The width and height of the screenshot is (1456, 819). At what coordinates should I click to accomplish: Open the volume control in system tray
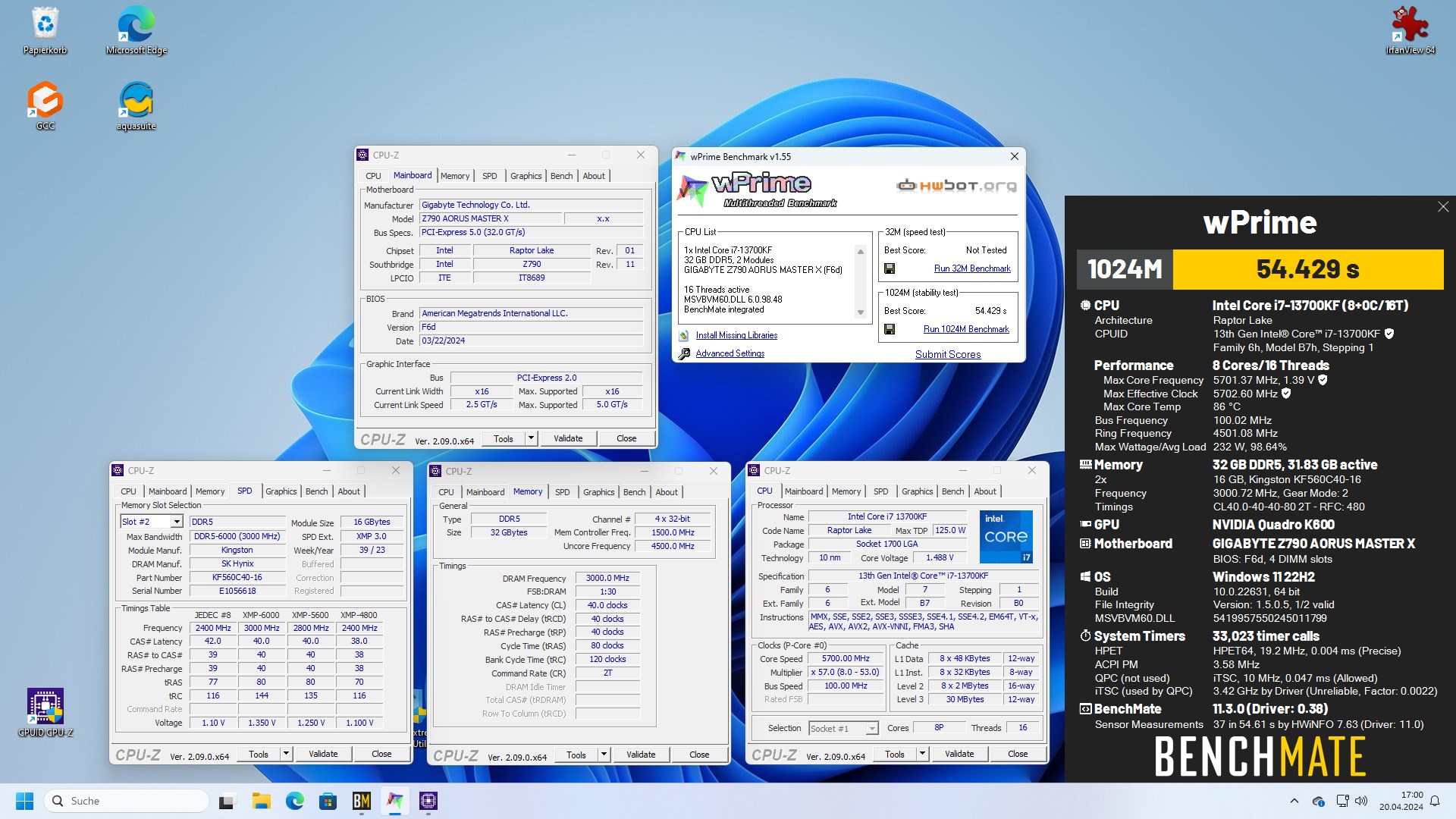tap(1361, 801)
